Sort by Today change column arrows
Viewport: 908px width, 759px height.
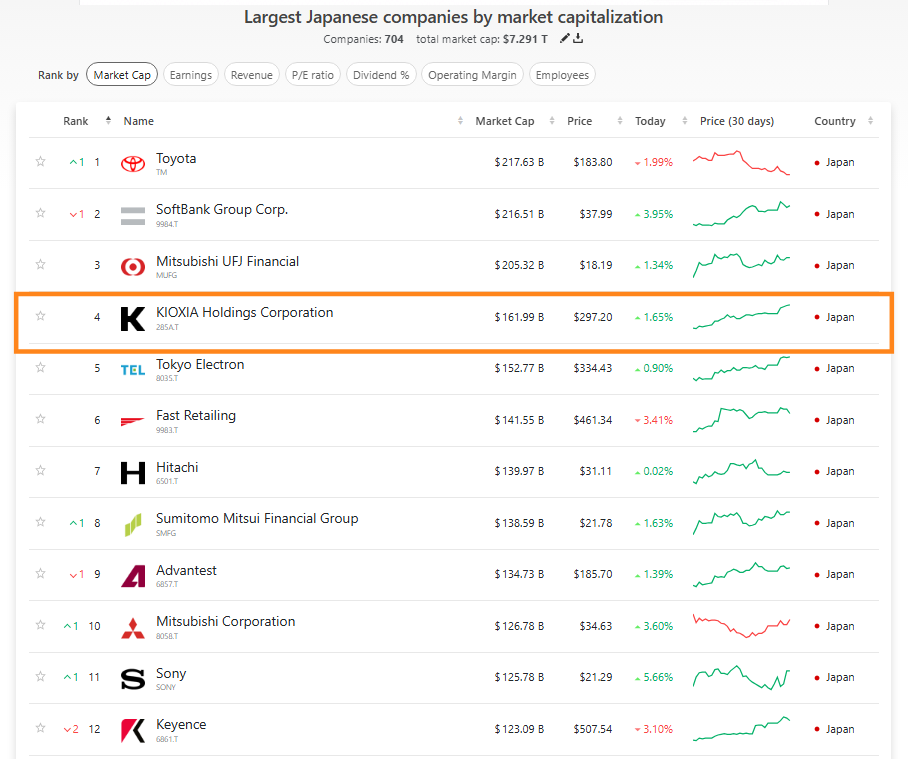(685, 120)
